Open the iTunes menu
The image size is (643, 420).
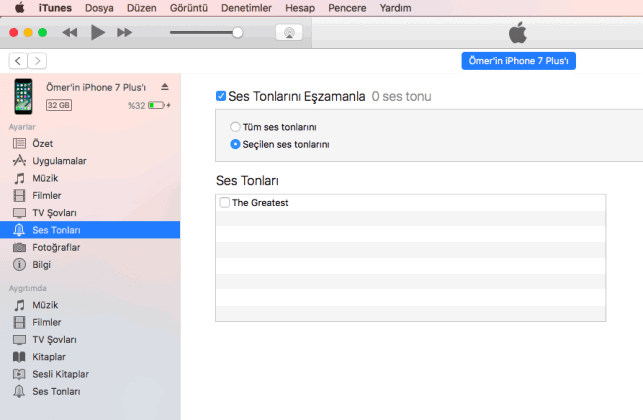pyautogui.click(x=55, y=8)
